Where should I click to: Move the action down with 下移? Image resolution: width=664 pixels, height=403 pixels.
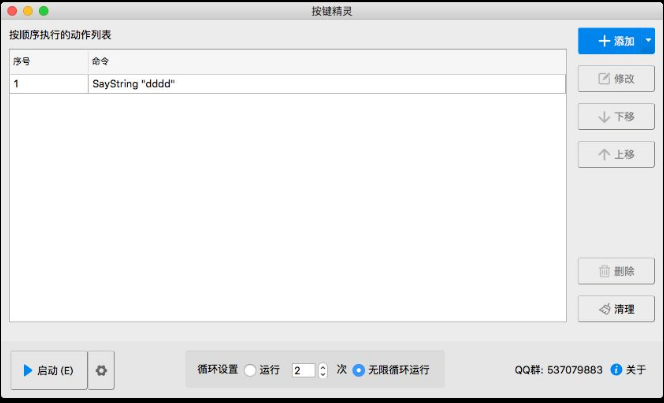(x=616, y=116)
